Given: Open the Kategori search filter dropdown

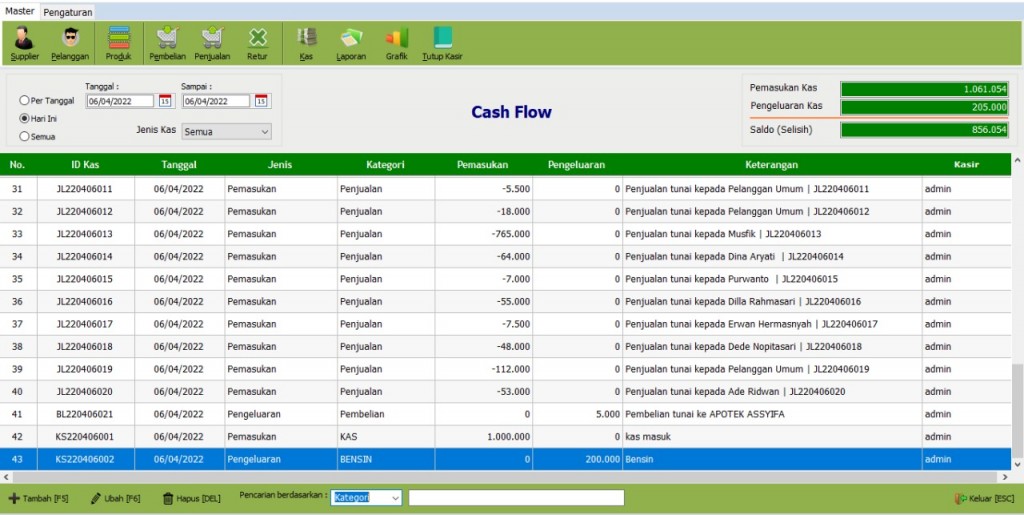Looking at the screenshot, I should [x=366, y=498].
